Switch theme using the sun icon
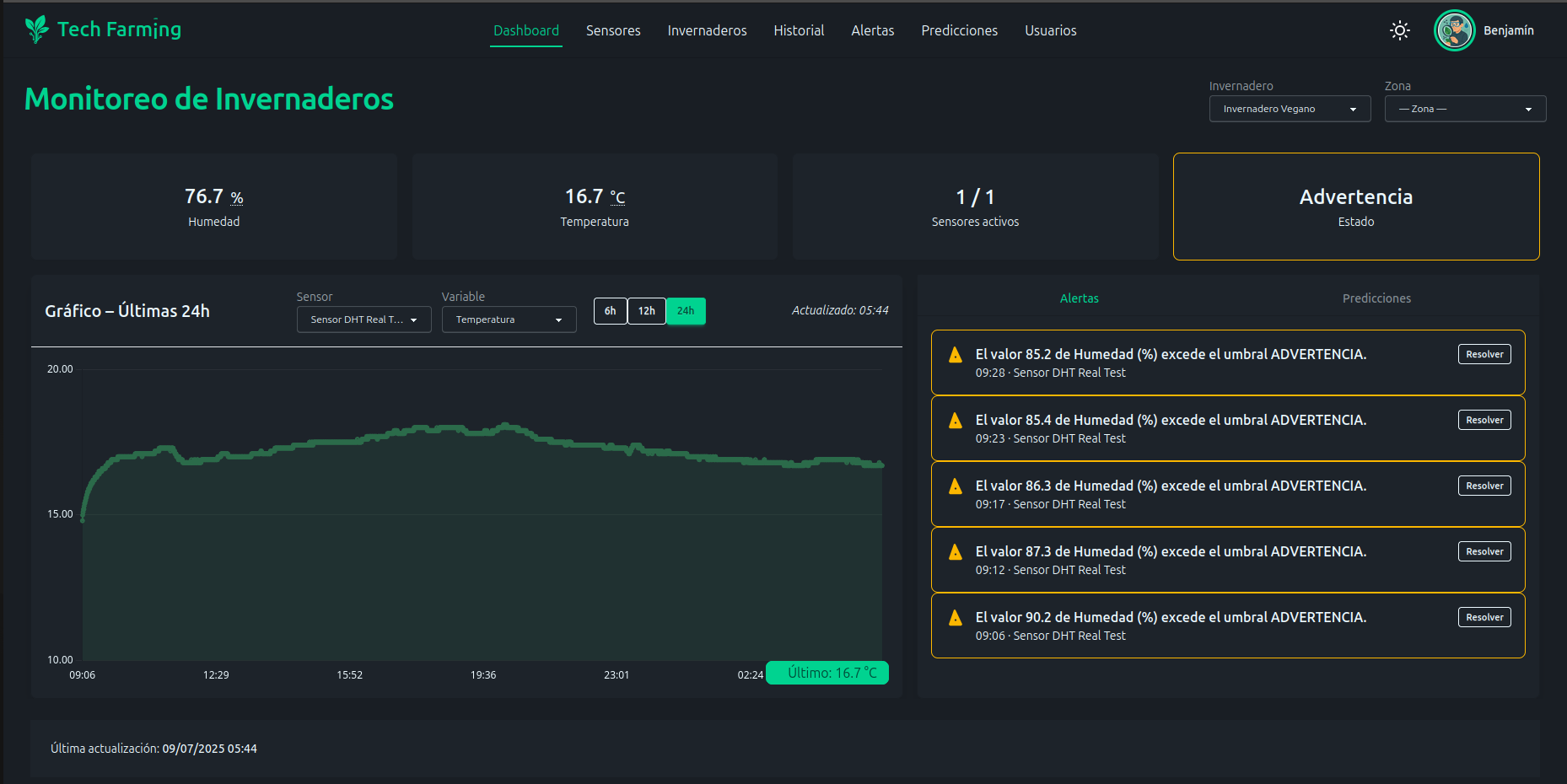1567x784 pixels. coord(1399,30)
